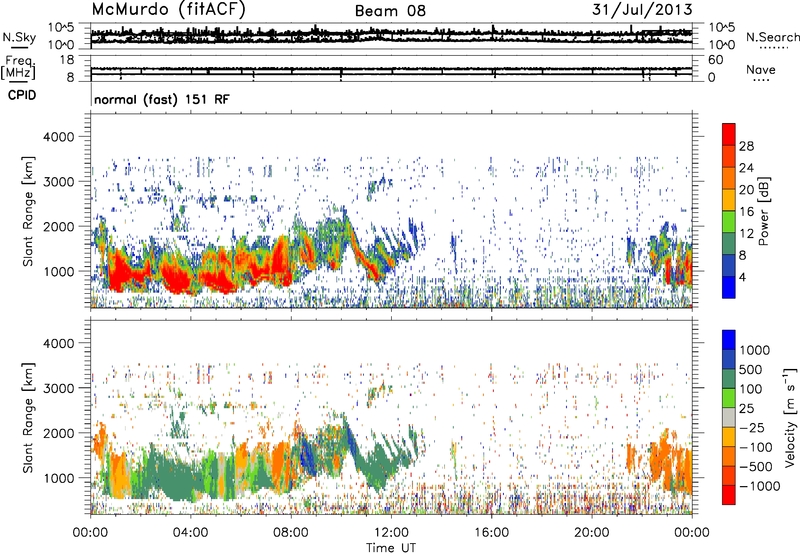Click the blue velocity patch near 08:30

click(x=306, y=456)
